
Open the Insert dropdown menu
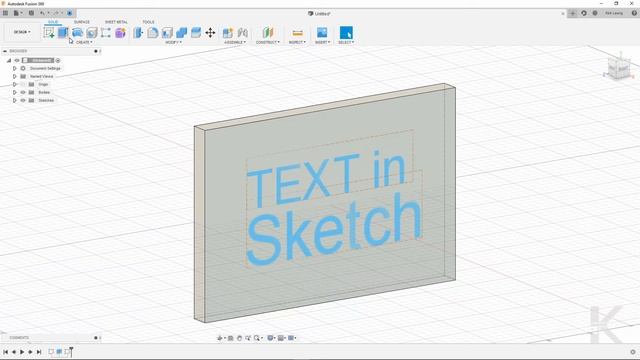coord(322,42)
